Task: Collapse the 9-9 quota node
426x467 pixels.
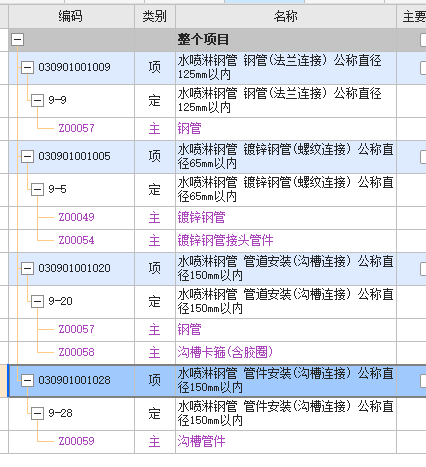Action: 37,100
